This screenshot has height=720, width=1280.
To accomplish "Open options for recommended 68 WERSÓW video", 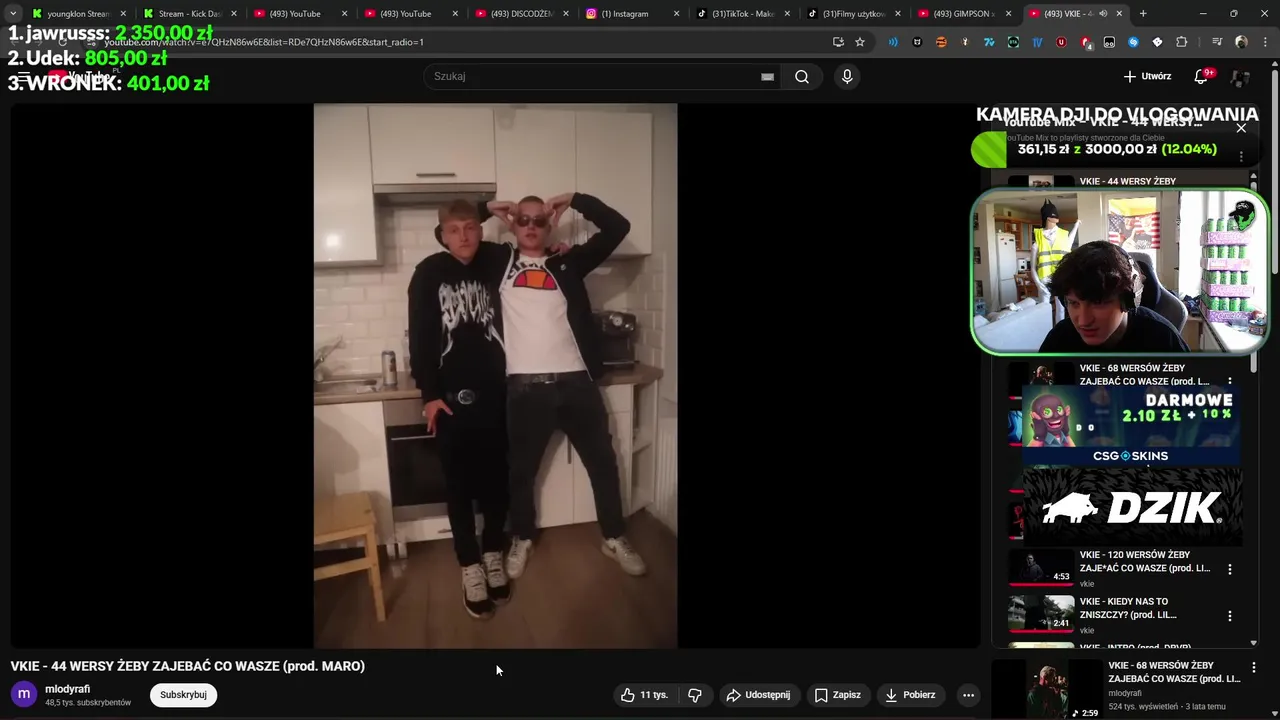I will click(1254, 667).
